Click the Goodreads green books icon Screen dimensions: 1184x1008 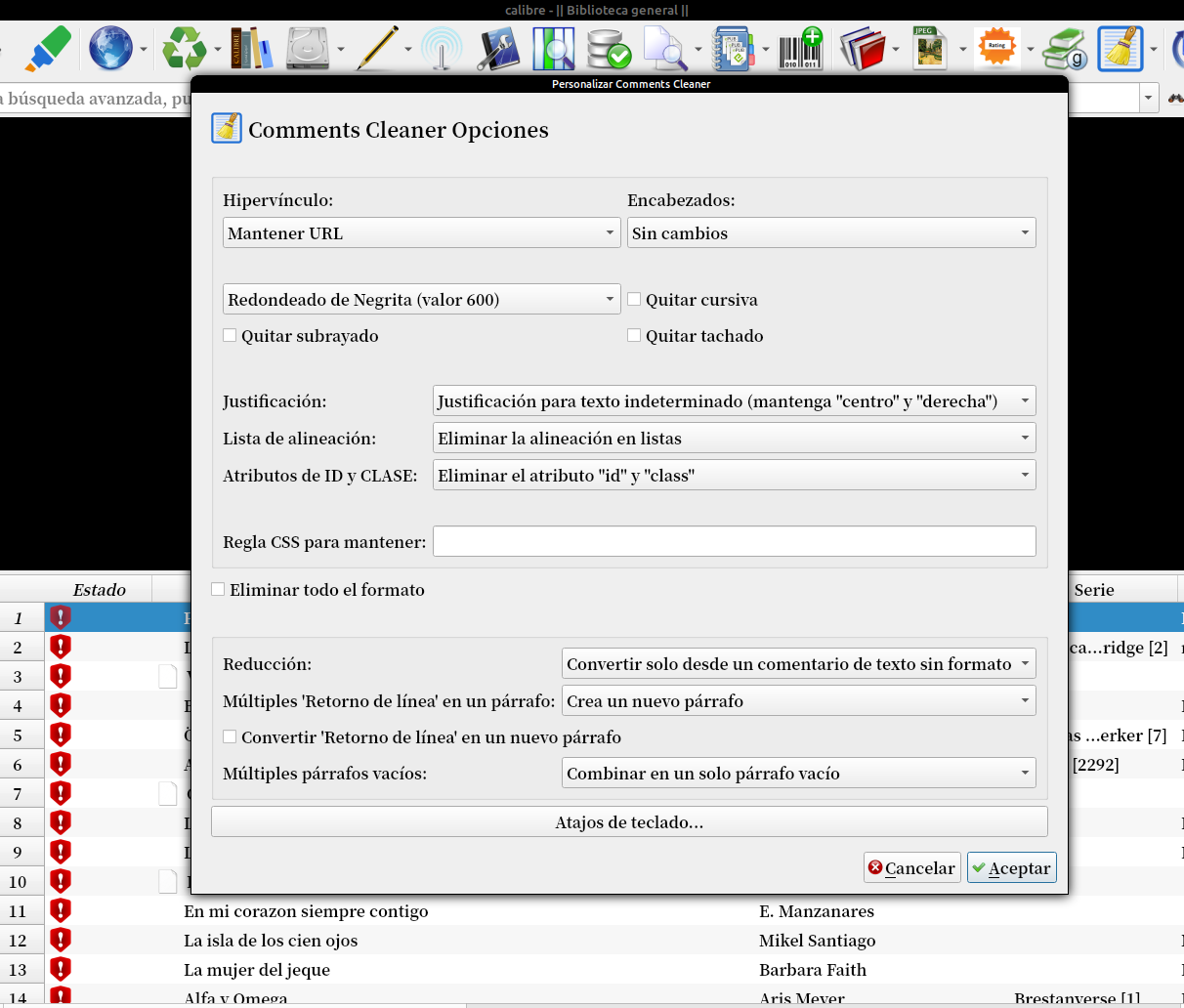pos(1065,48)
